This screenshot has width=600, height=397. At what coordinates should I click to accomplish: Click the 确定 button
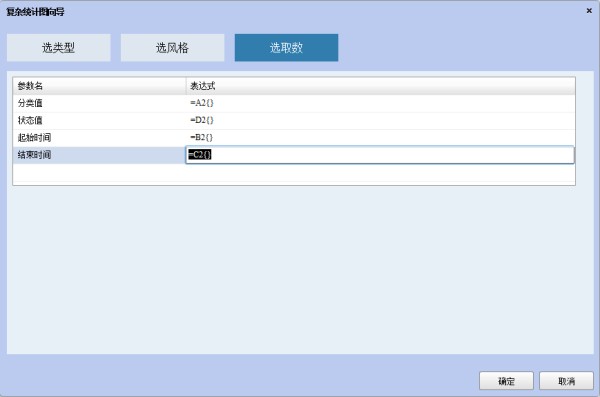[506, 381]
